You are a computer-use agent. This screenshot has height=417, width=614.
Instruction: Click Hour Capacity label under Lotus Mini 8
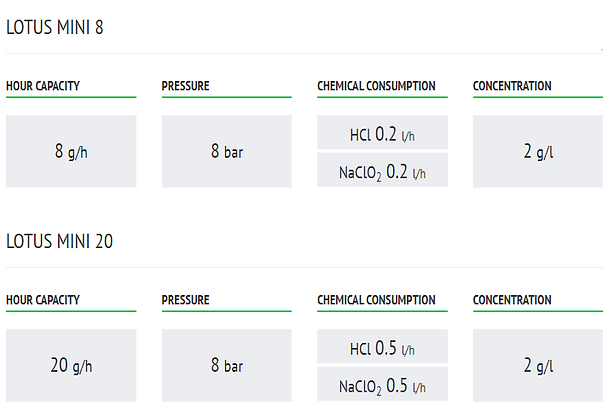pos(43,86)
